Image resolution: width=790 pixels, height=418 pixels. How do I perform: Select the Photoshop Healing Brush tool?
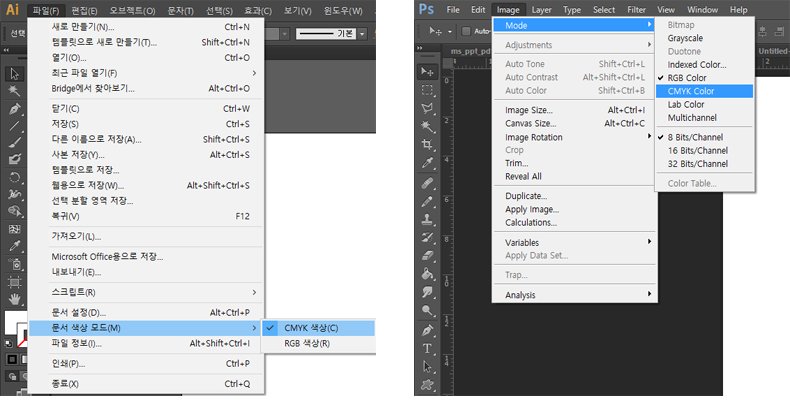click(427, 183)
